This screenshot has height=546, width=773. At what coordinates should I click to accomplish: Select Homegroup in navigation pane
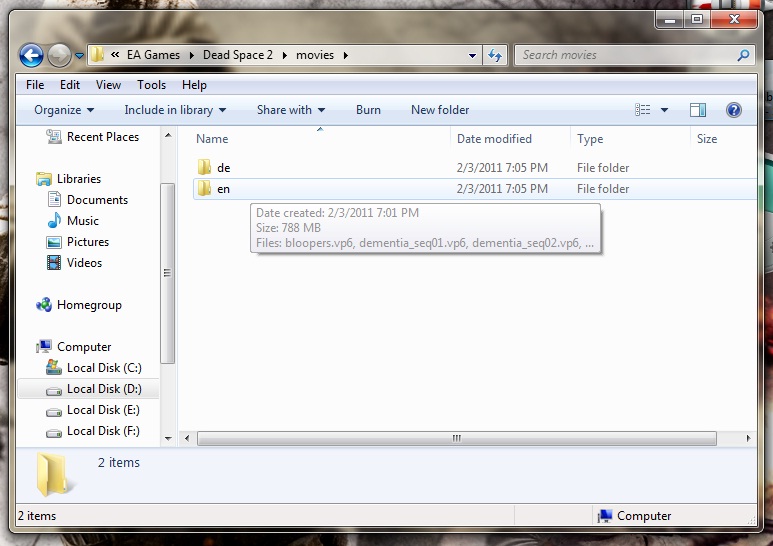[89, 306]
